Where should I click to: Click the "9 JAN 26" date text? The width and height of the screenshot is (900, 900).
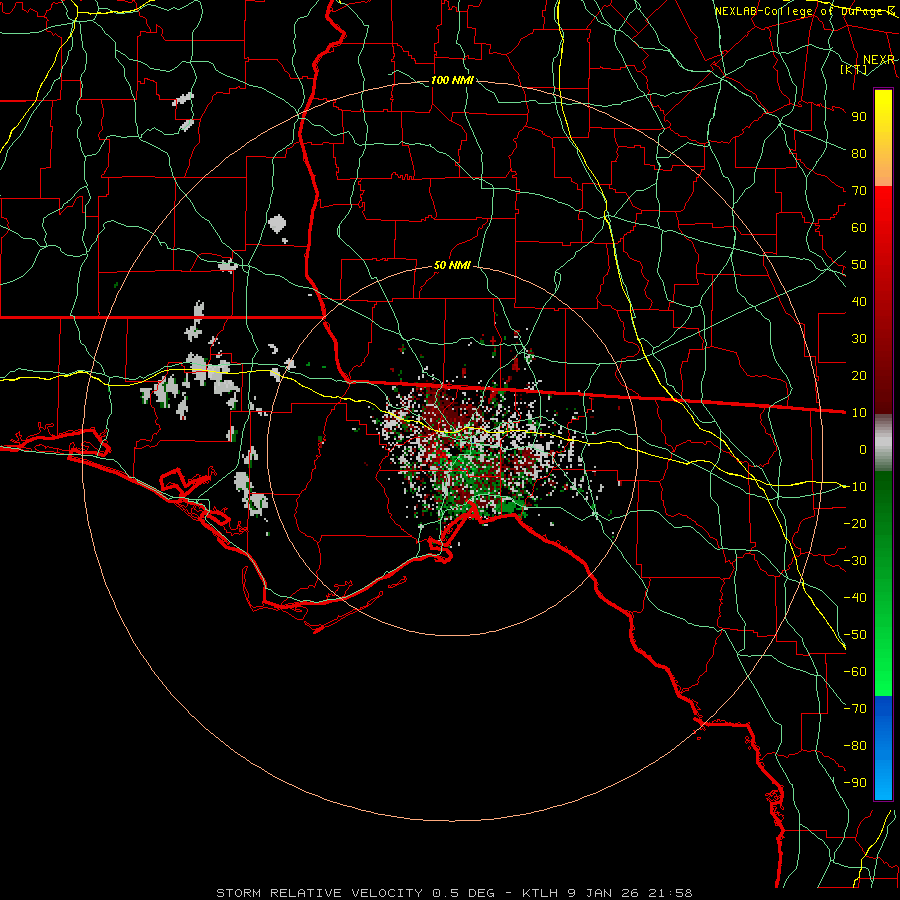click(602, 893)
